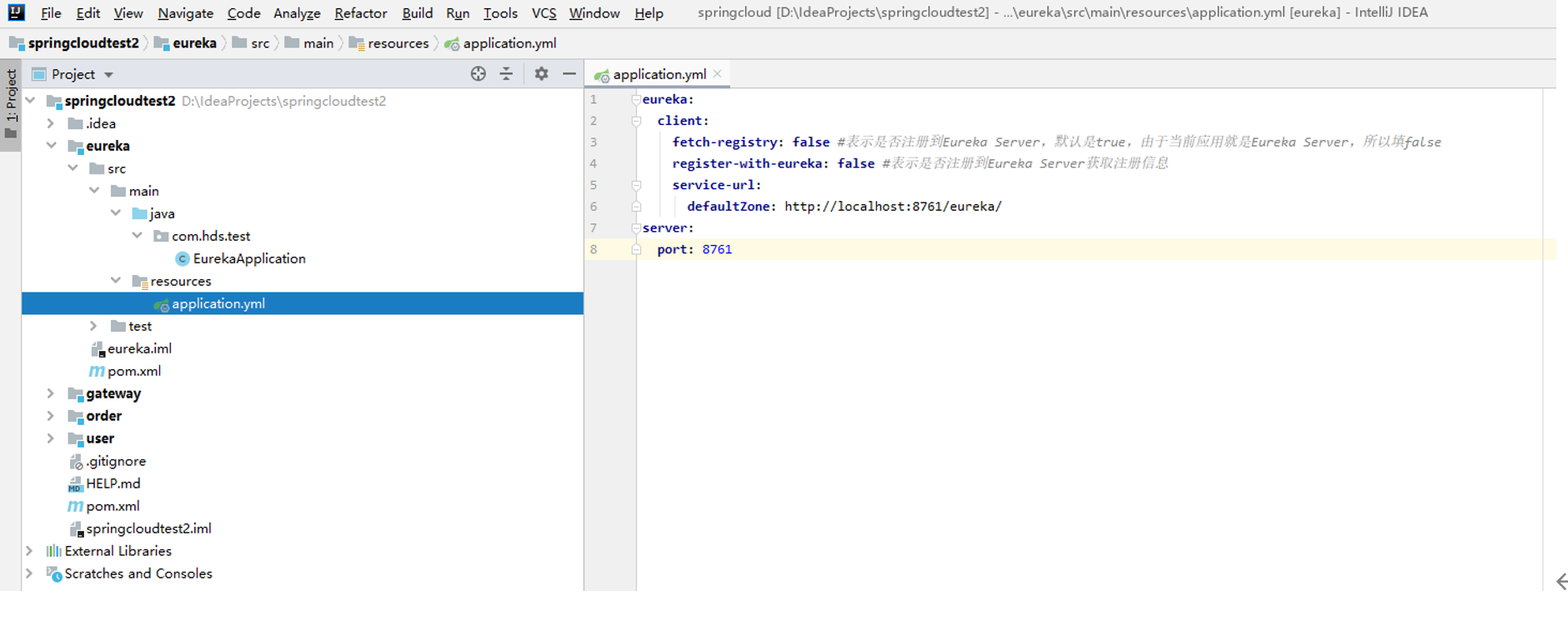This screenshot has width=1568, height=621.
Task: Click the port value 8761 in editor
Action: (x=717, y=249)
